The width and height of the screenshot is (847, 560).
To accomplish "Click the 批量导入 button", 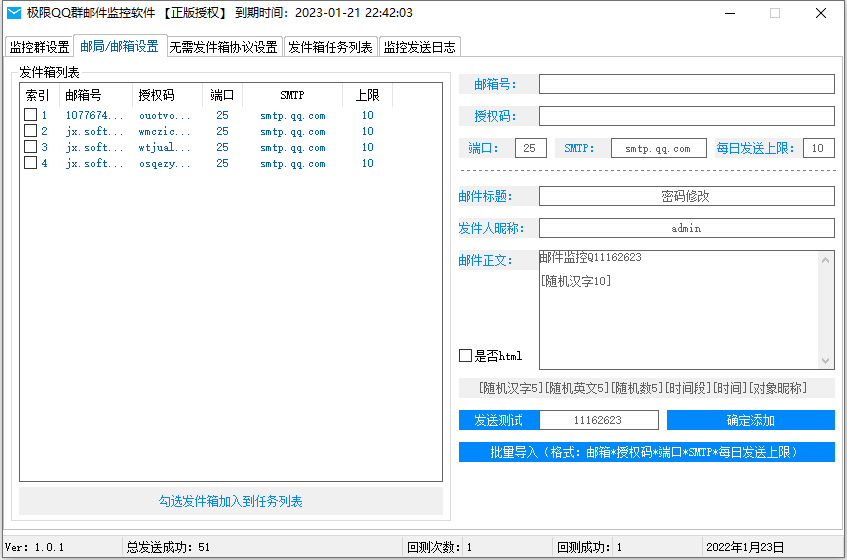I will click(x=647, y=452).
